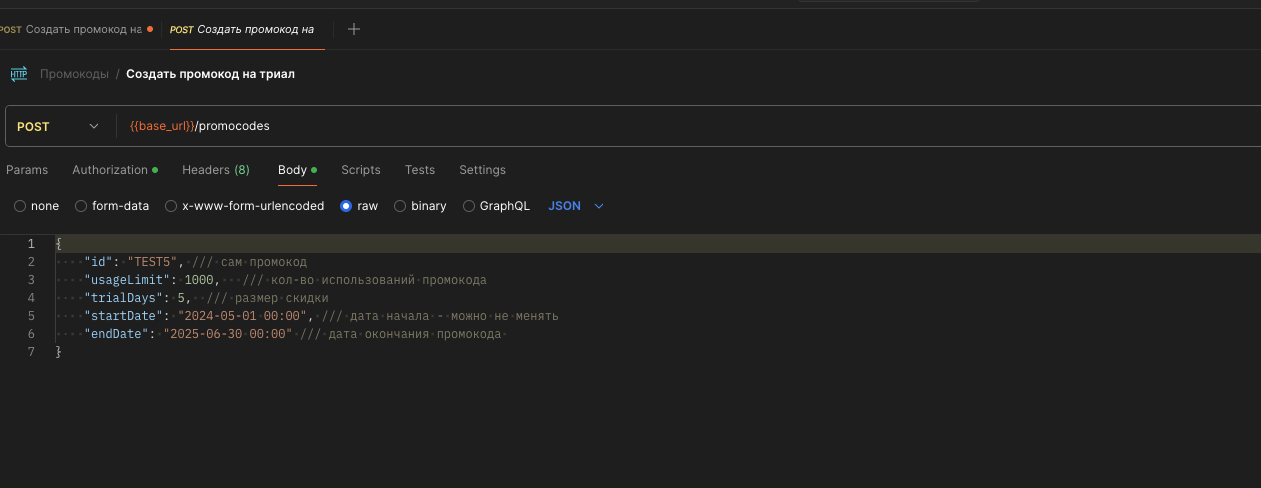
Task: Select the raw body radio button
Action: coord(346,206)
